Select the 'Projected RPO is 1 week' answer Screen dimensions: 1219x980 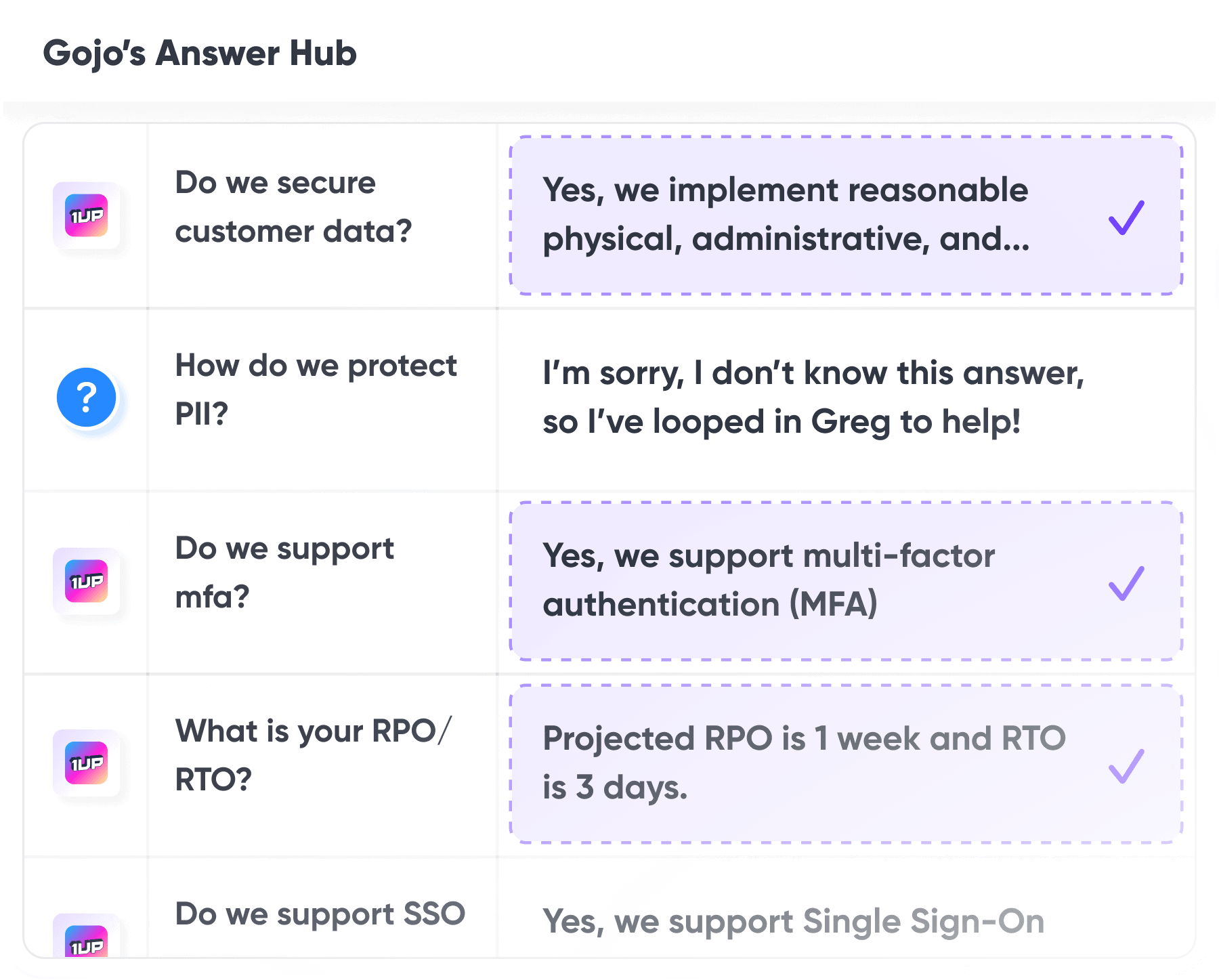point(804,763)
